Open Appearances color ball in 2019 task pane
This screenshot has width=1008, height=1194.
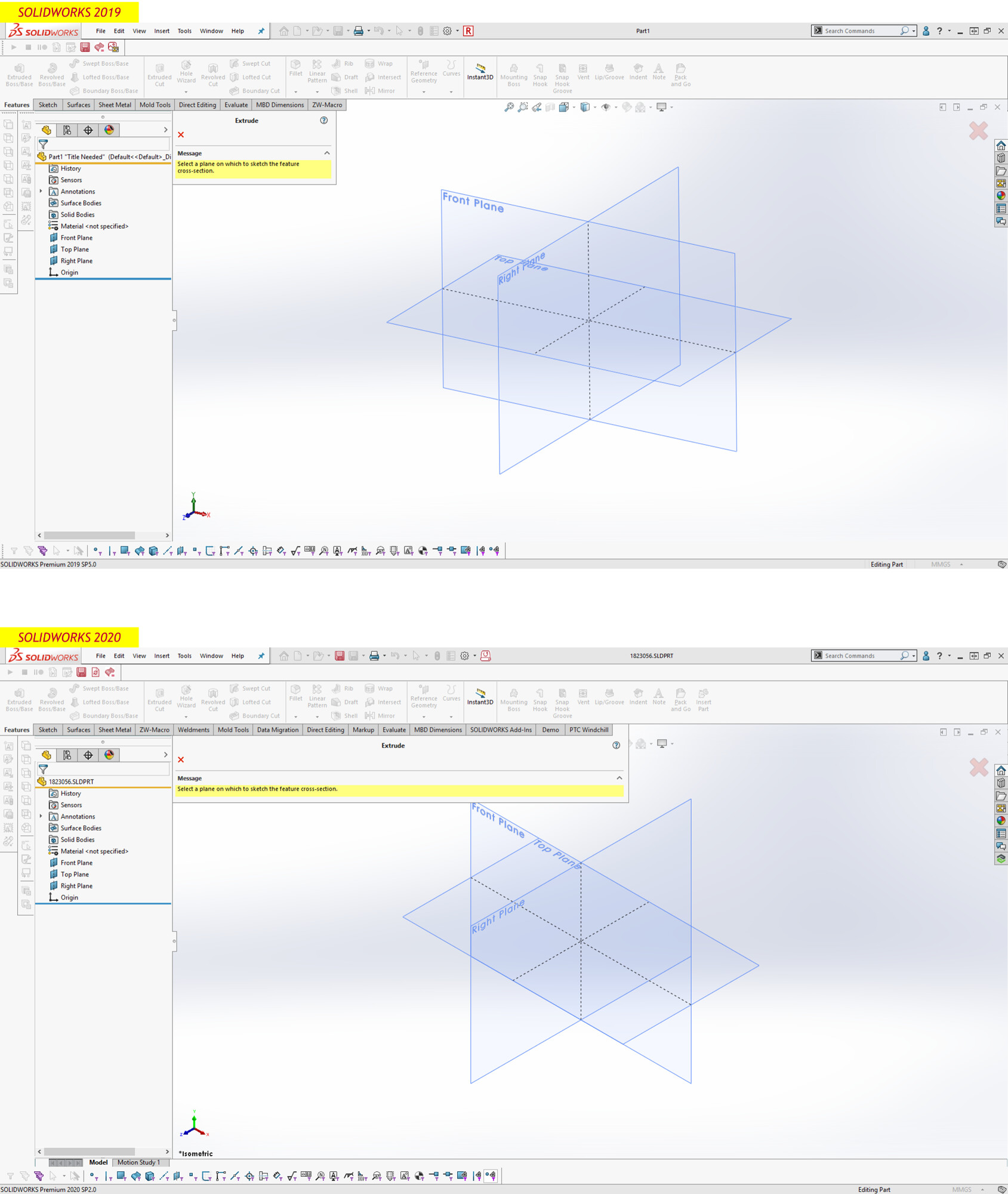(x=1001, y=196)
